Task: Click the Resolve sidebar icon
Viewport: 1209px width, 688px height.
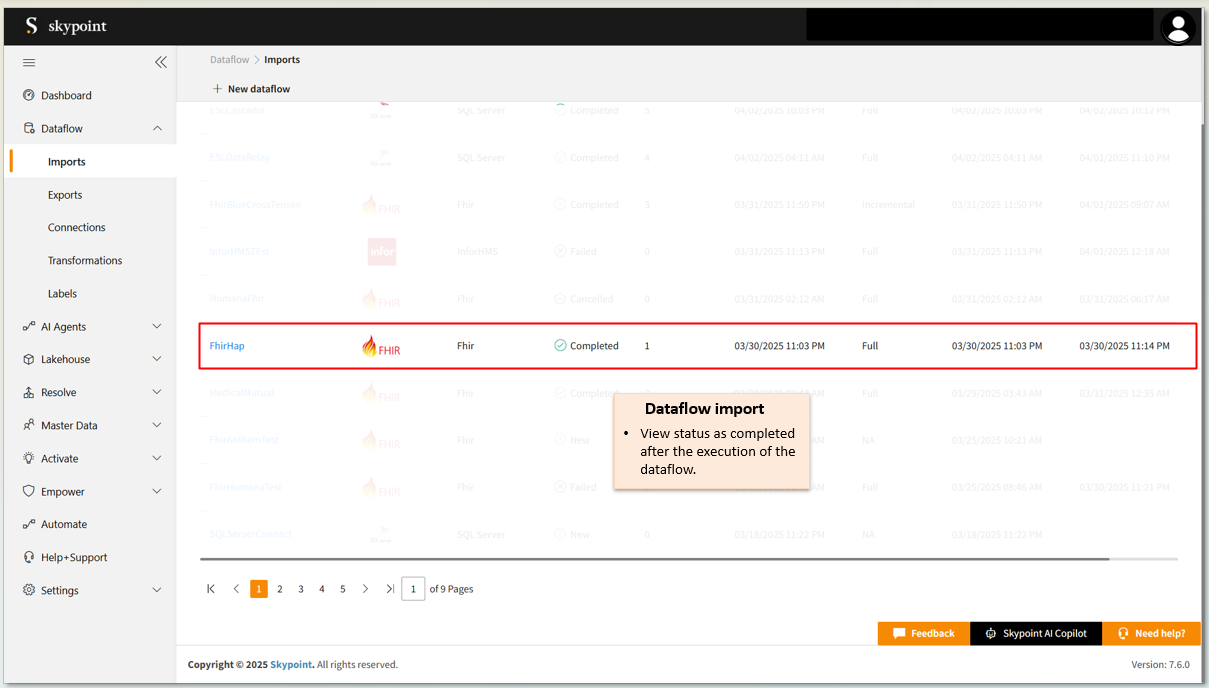Action: click(x=29, y=393)
